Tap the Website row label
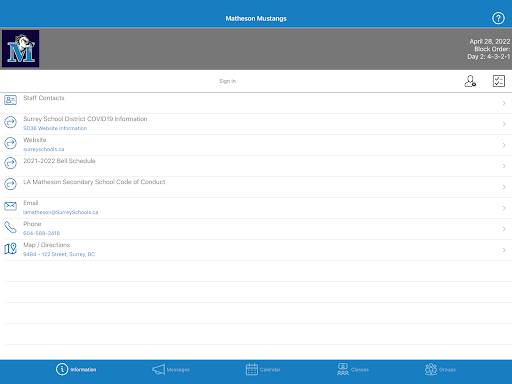Screen dimensions: 512x384 35,140
